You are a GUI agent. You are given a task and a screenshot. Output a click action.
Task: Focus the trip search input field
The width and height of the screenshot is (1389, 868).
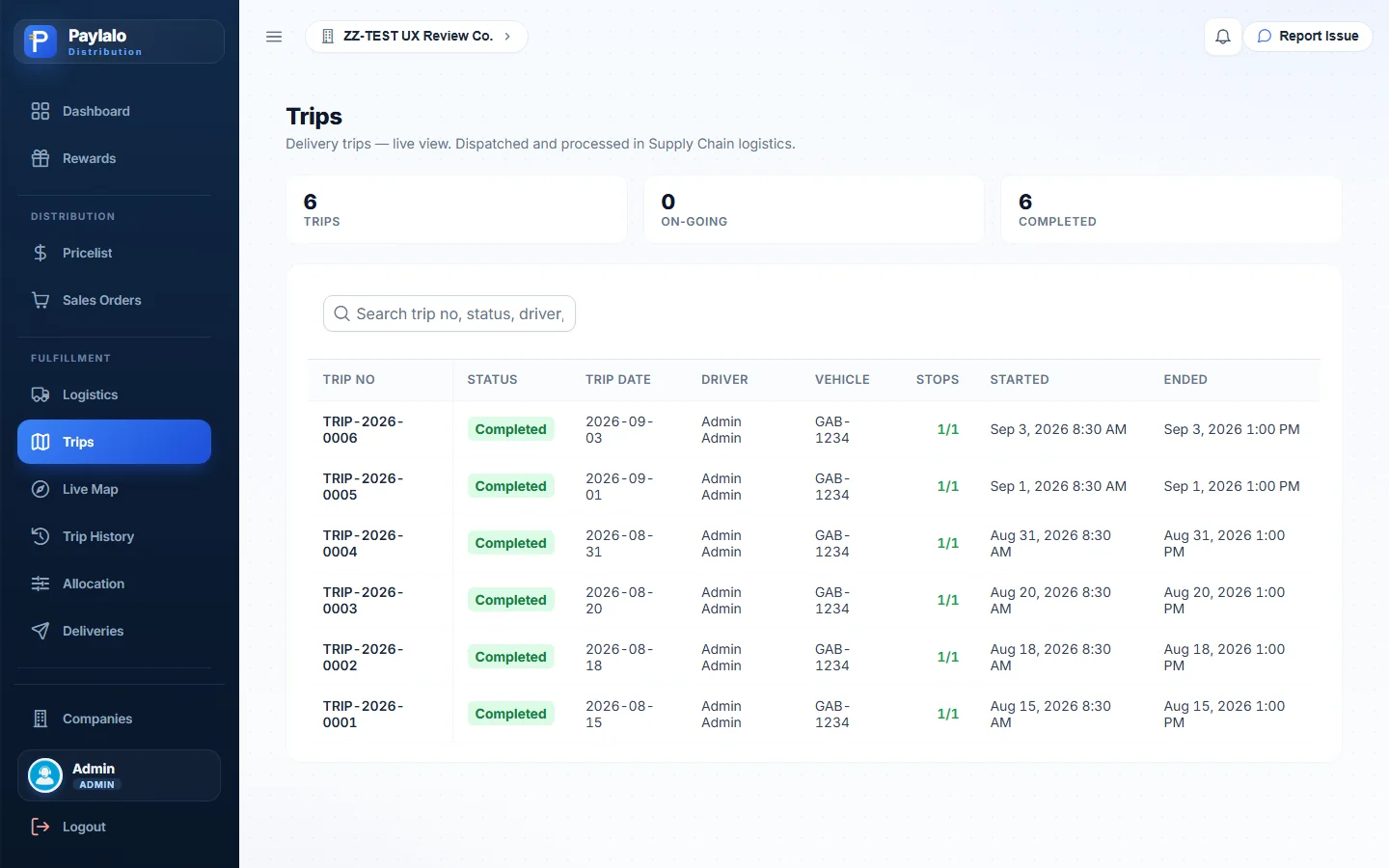click(449, 313)
